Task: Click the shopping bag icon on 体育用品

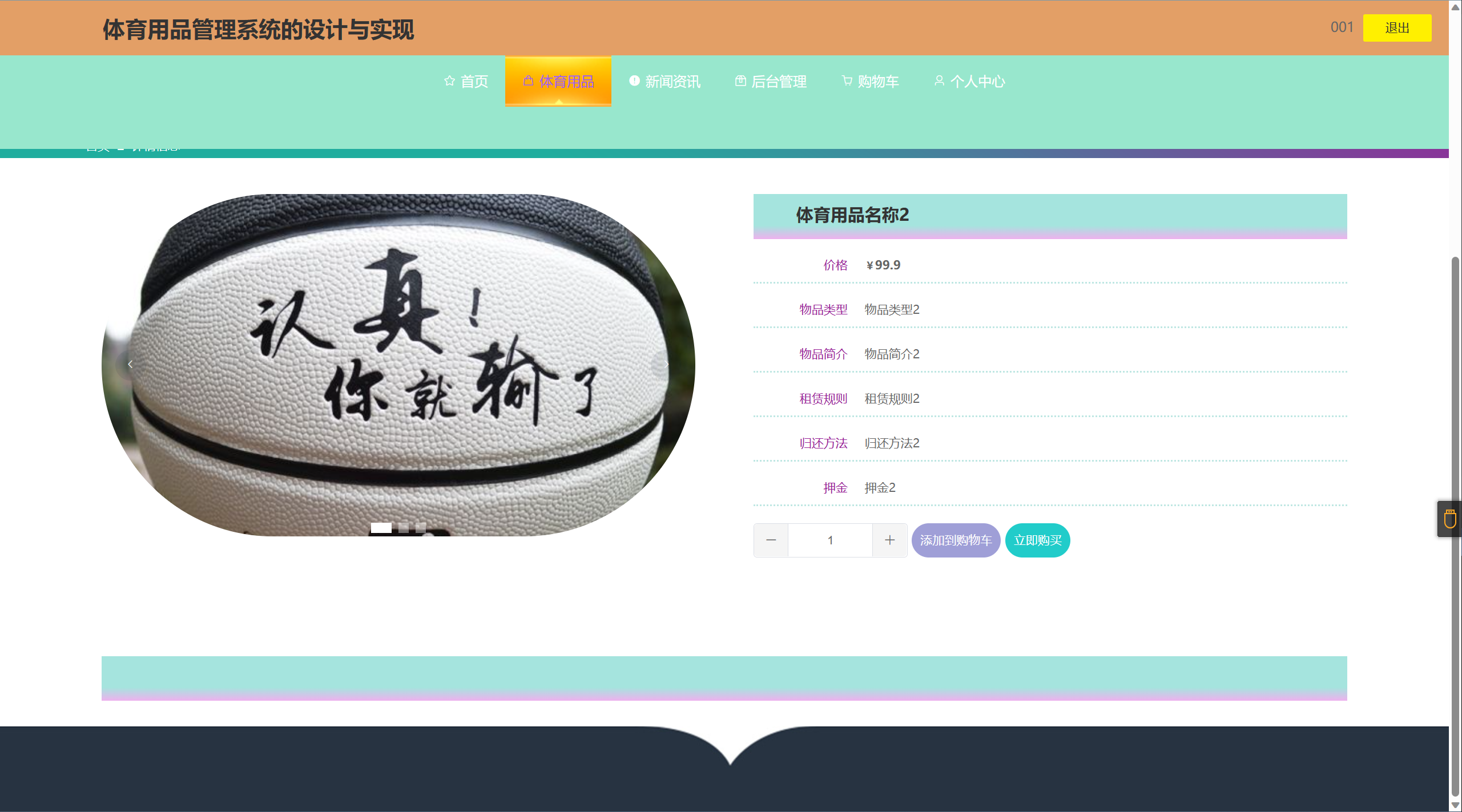Action: pyautogui.click(x=528, y=80)
